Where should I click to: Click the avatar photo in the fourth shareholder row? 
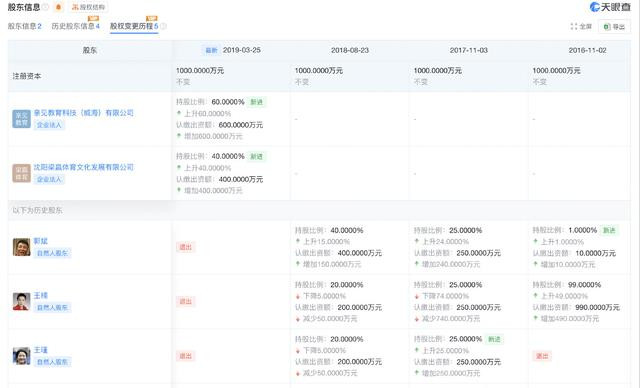point(21,302)
